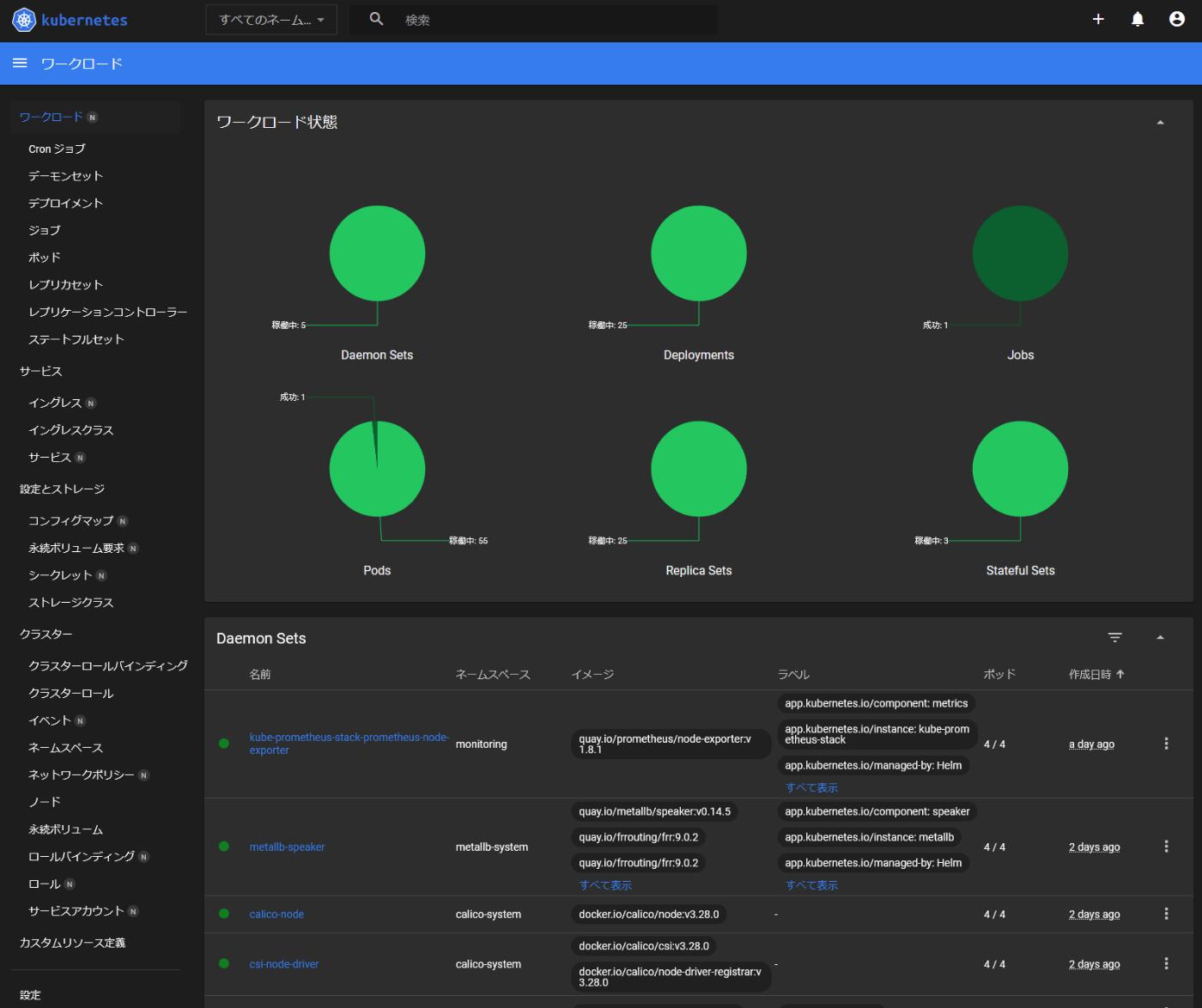The height and width of the screenshot is (1008, 1202).
Task: Click the Stateful Sets pie chart
Action: pos(1020,469)
